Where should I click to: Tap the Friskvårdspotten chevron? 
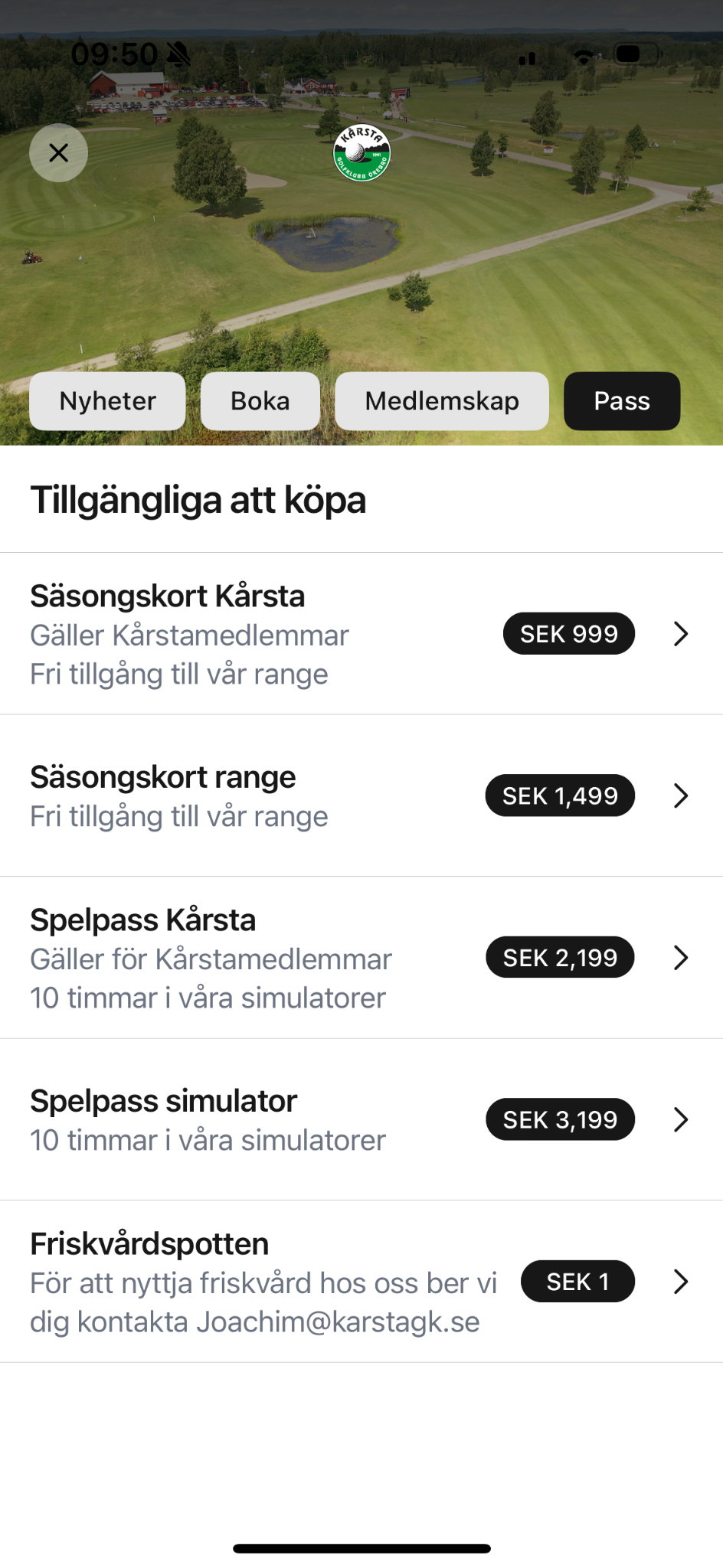(x=681, y=1282)
